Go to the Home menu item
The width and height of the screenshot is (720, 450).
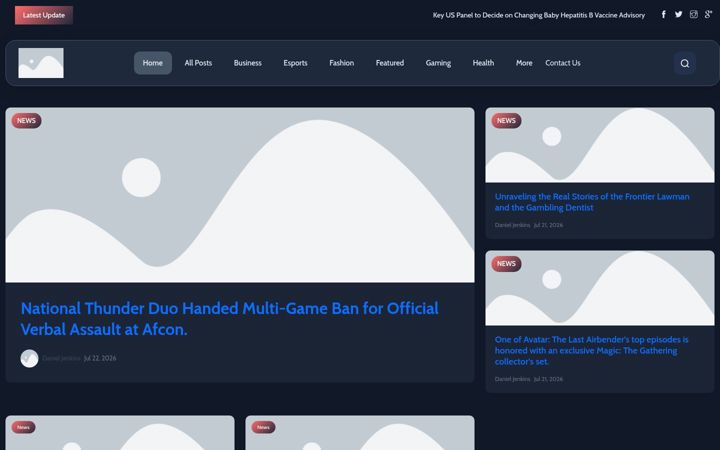[153, 63]
